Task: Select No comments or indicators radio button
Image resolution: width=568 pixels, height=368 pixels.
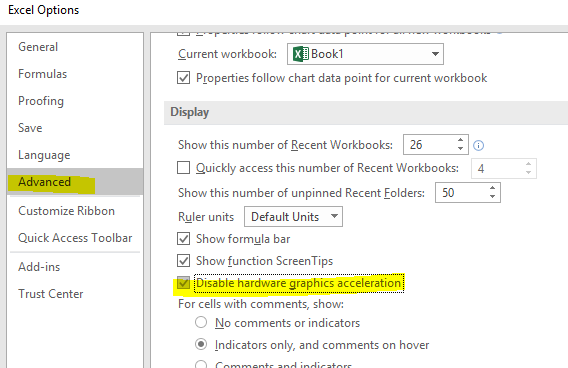Action: pyautogui.click(x=201, y=322)
